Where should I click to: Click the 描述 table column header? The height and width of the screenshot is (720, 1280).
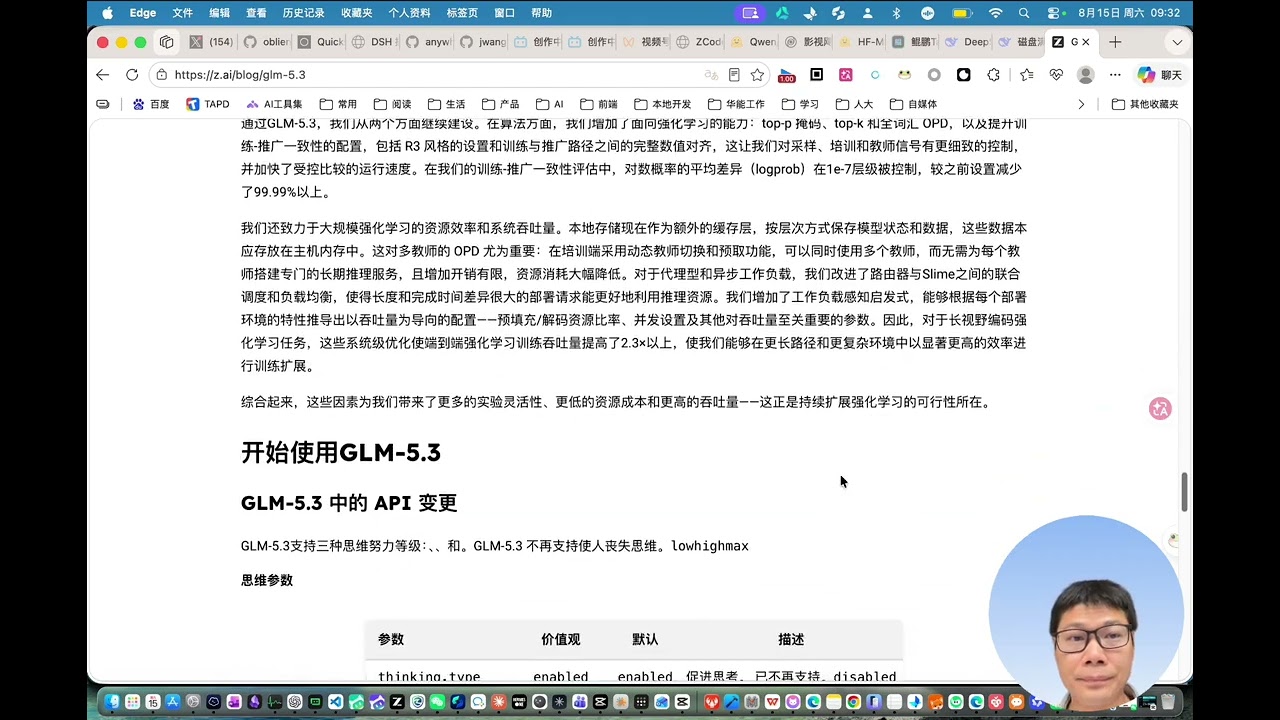click(x=791, y=639)
